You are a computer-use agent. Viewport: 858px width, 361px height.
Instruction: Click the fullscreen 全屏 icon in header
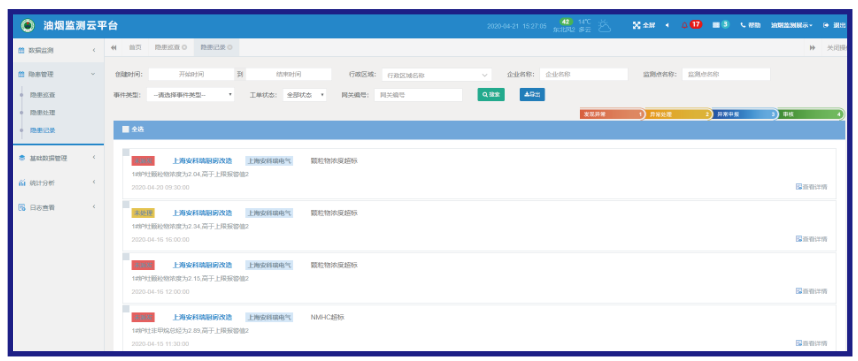point(636,25)
